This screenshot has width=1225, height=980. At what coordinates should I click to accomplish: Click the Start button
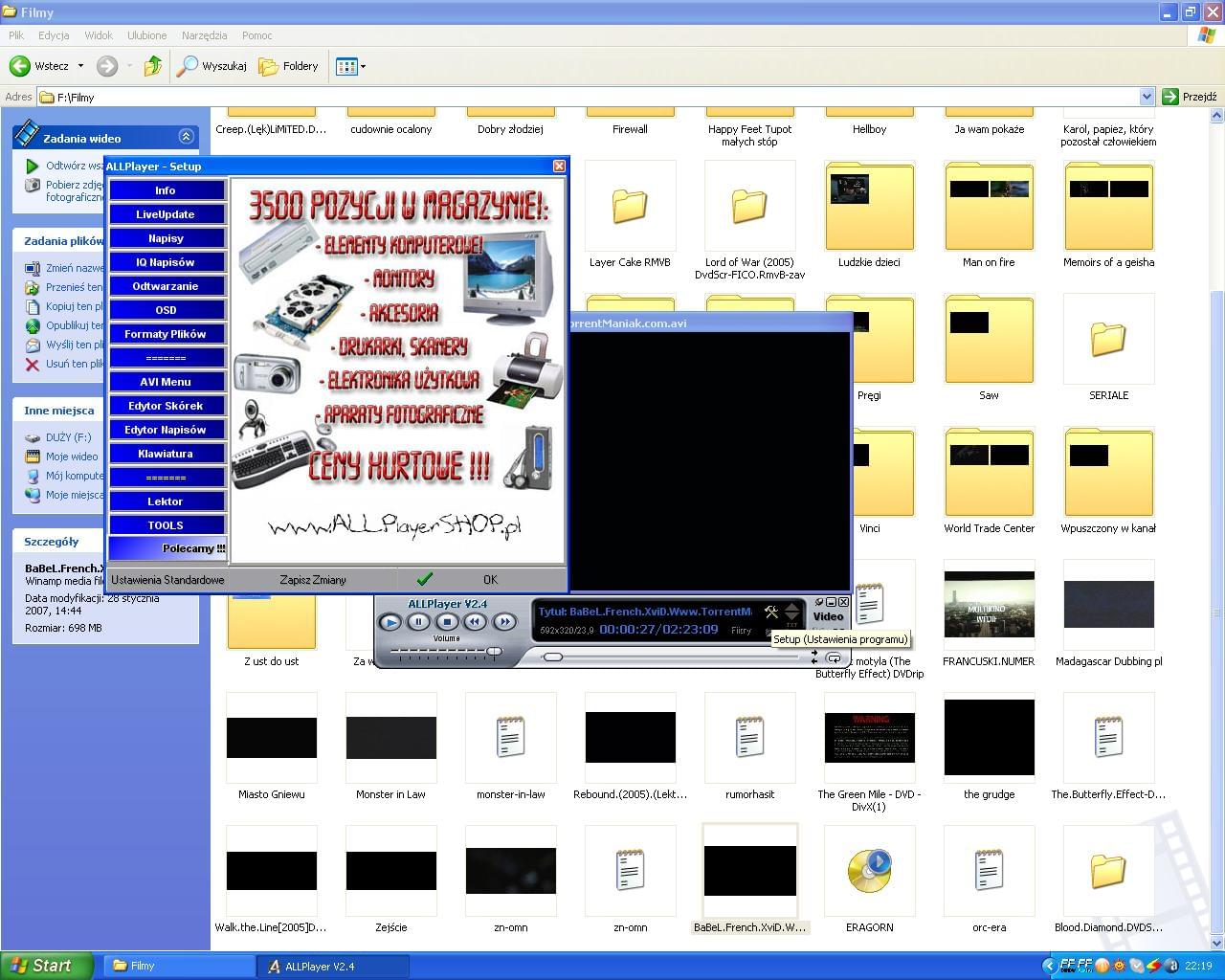[x=46, y=966]
